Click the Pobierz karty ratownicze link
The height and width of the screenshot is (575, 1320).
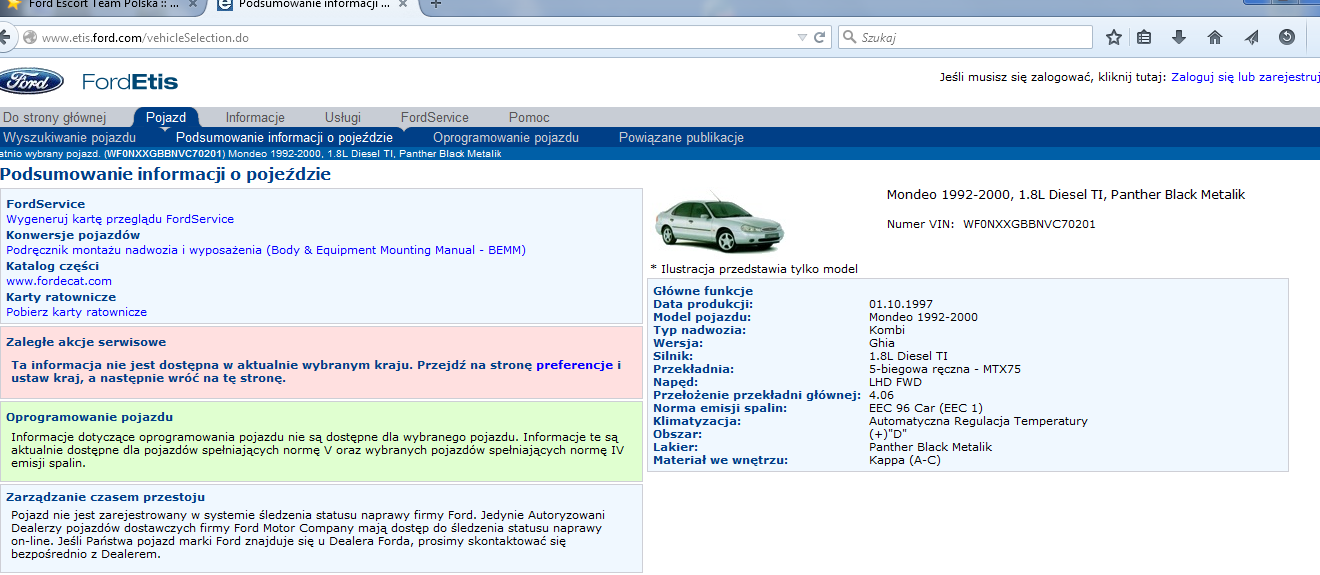point(76,312)
